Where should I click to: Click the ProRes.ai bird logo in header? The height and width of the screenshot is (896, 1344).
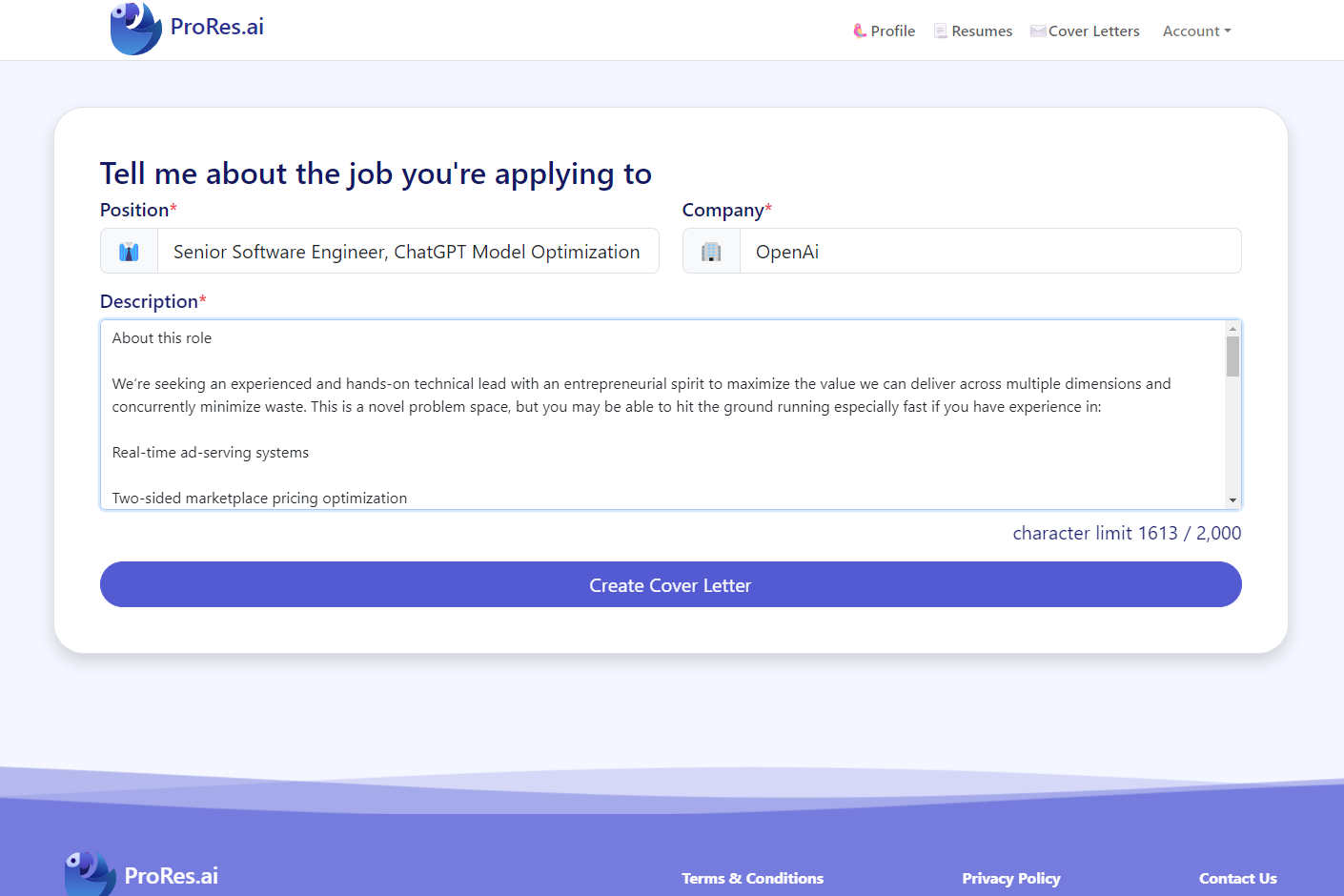coord(135,29)
